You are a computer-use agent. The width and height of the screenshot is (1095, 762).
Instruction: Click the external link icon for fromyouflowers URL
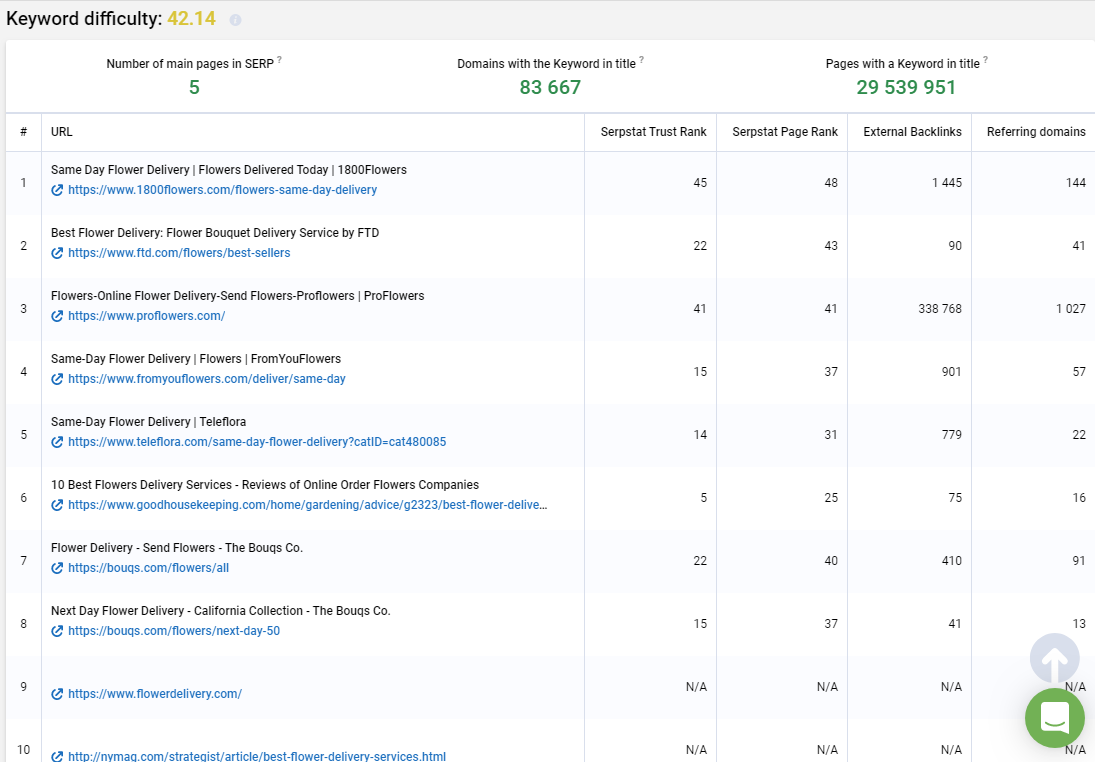[x=57, y=379]
